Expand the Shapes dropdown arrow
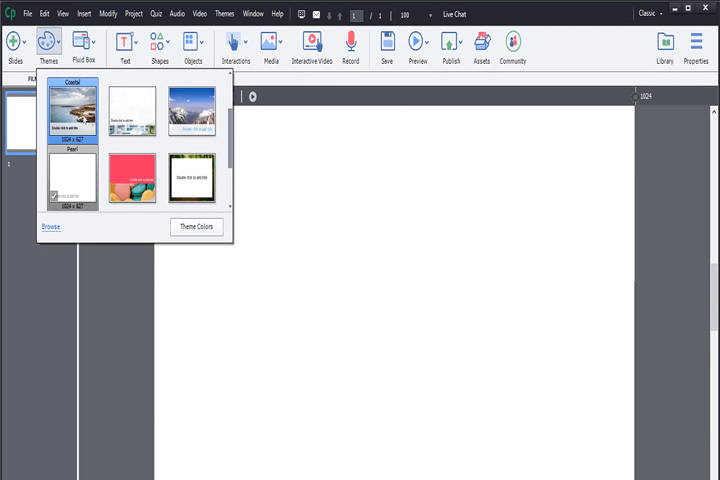 168,42
